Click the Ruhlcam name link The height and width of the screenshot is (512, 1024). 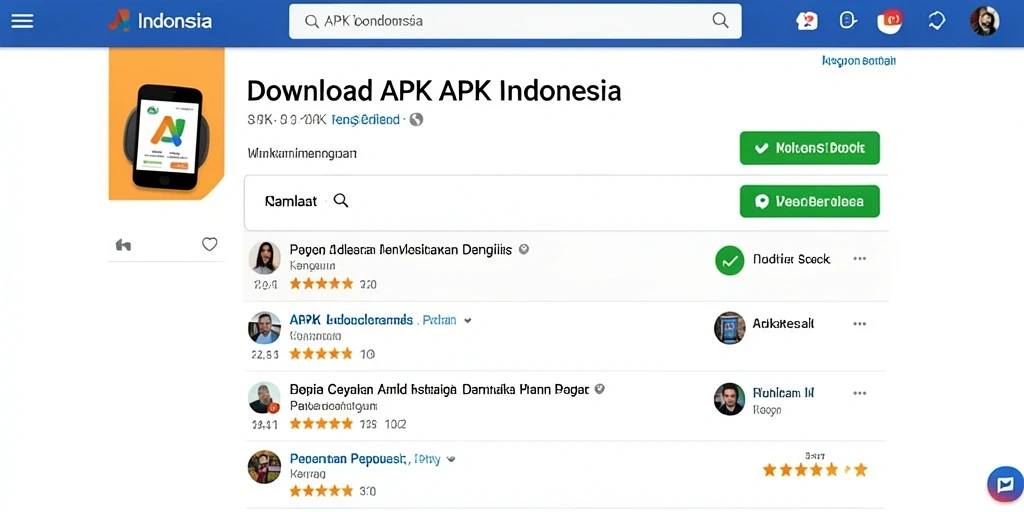coord(783,392)
